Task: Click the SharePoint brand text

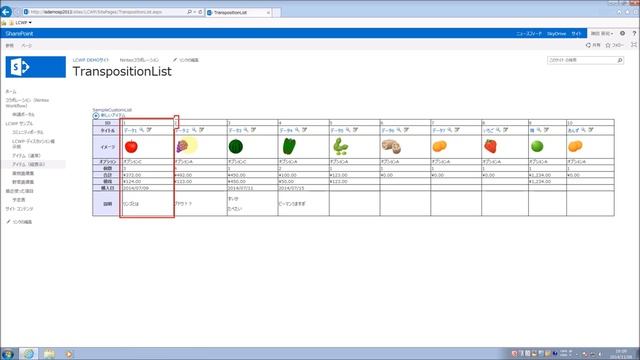Action: click(x=19, y=33)
